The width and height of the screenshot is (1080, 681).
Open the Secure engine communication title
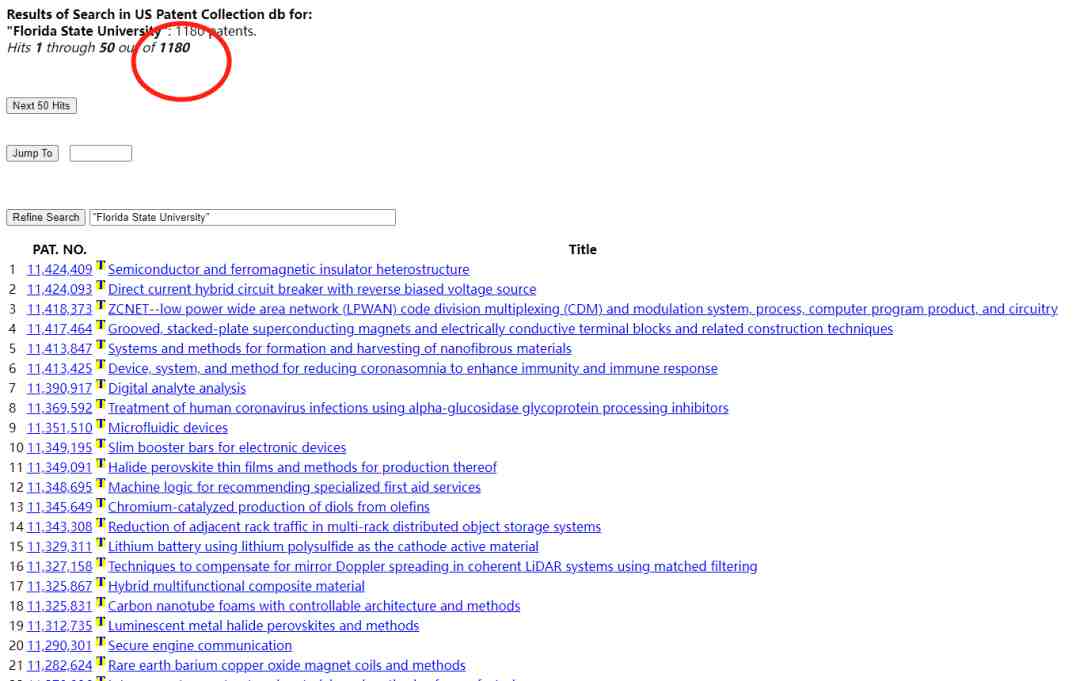click(200, 646)
